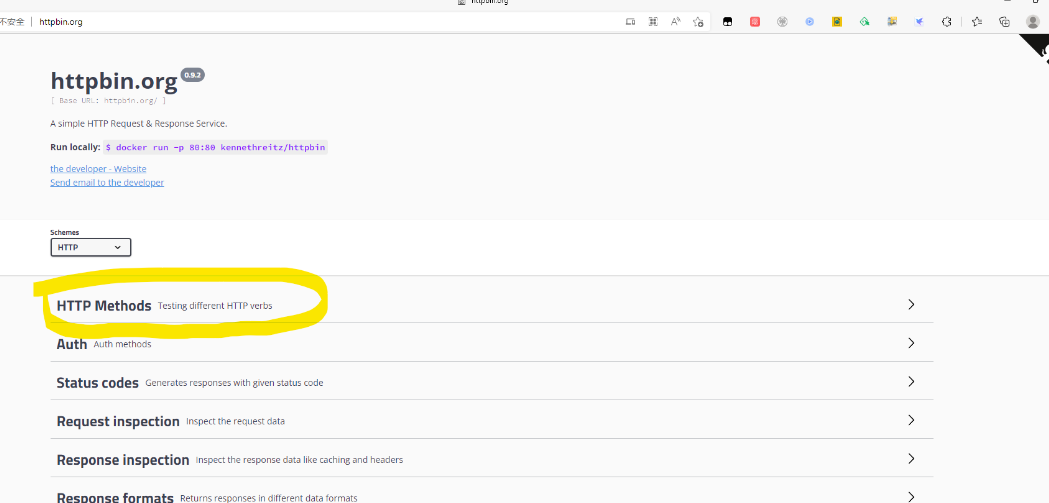Image resolution: width=1049 pixels, height=503 pixels.
Task: Click the 0.9.2 version badge
Action: [193, 75]
